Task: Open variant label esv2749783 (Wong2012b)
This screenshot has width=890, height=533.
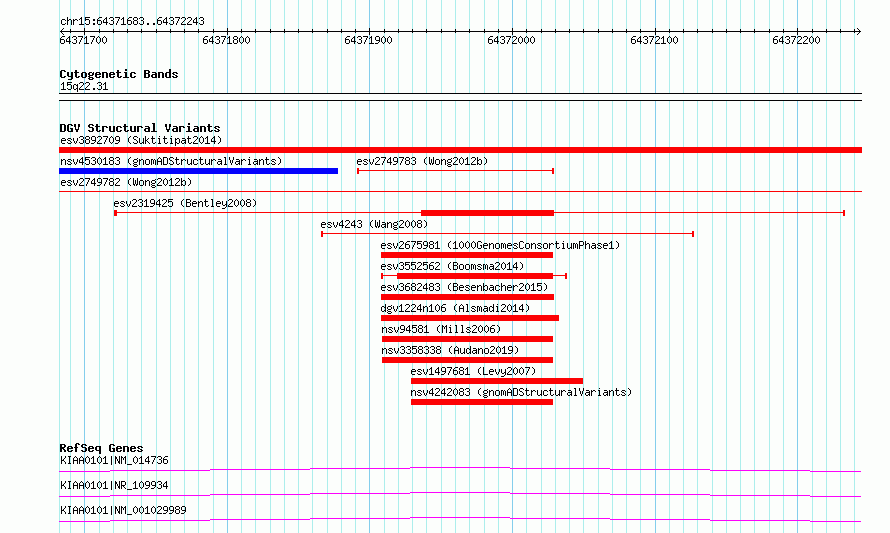Action: 422,161
